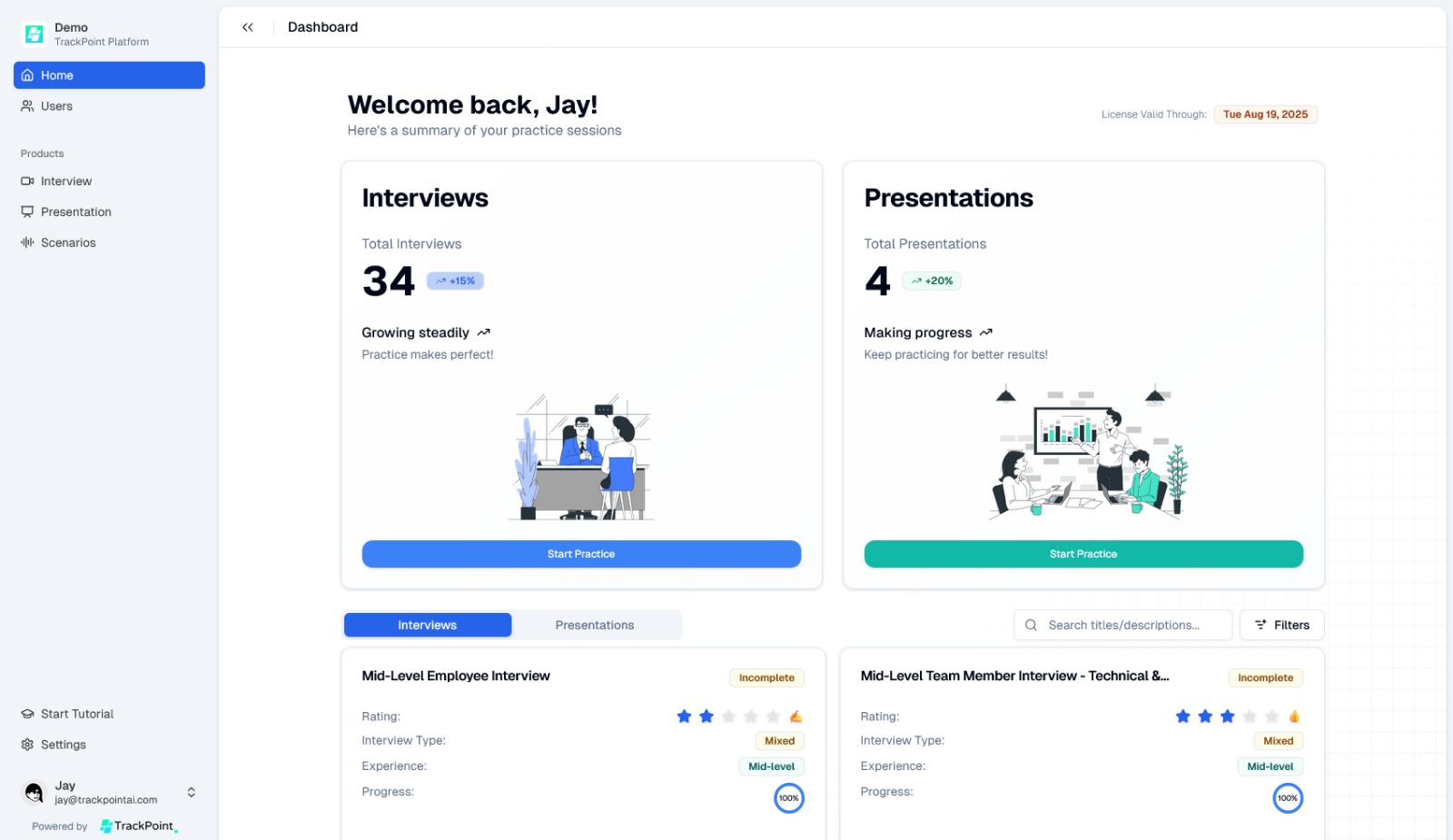The height and width of the screenshot is (840, 1453).
Task: Open Presentation product from sidebar
Action: coord(75,212)
